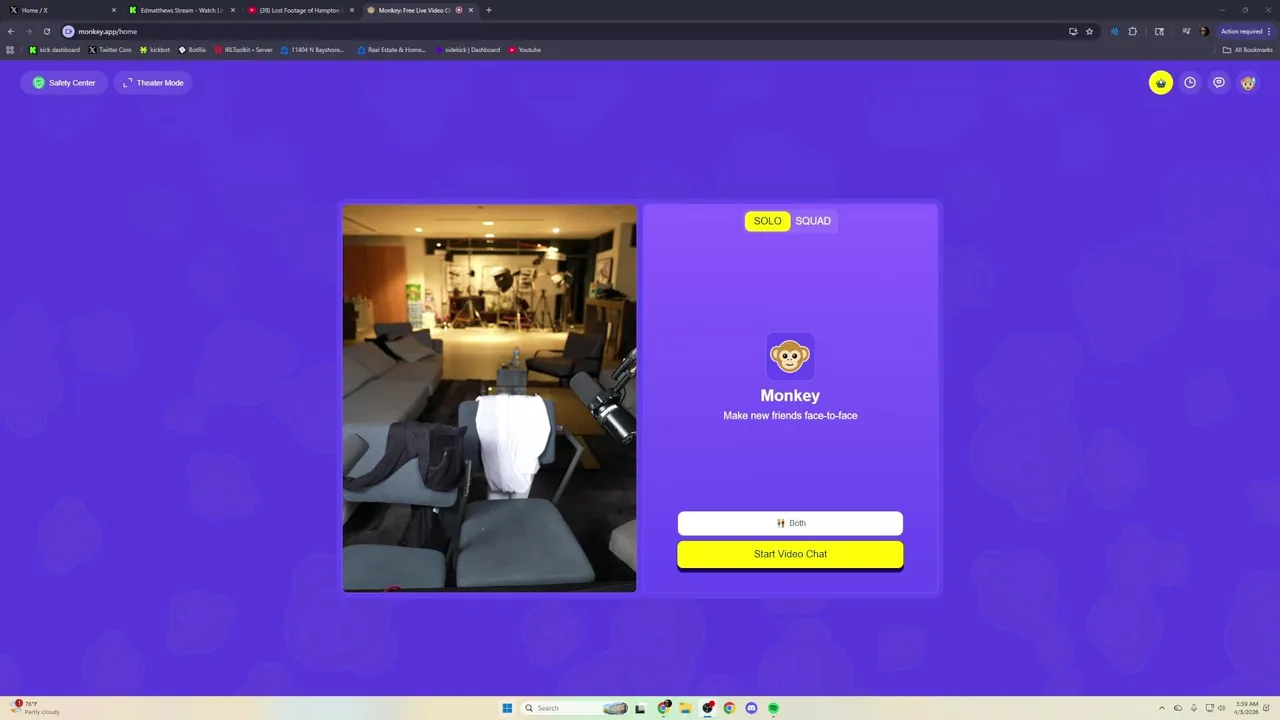The image size is (1280, 720).
Task: Open the apps grid in bookmarks bar
Action: [11, 50]
